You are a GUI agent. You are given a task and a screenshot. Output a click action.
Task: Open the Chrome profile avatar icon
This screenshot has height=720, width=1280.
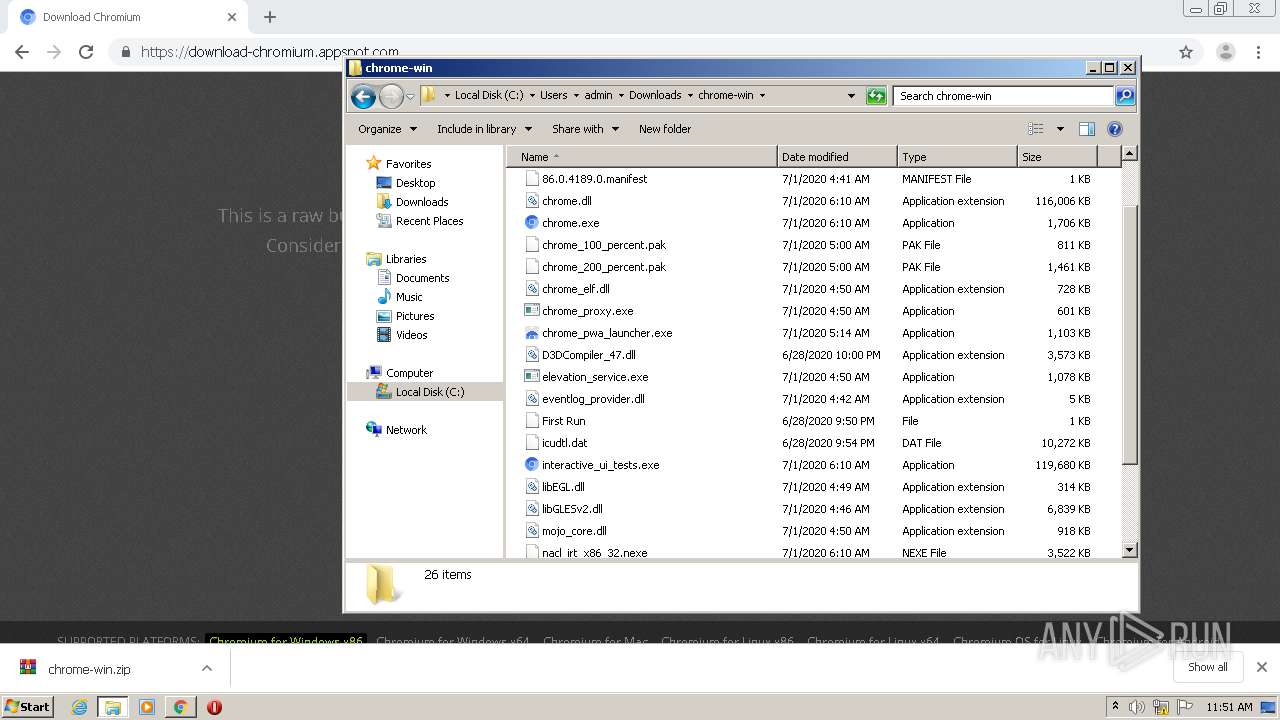tap(1225, 52)
